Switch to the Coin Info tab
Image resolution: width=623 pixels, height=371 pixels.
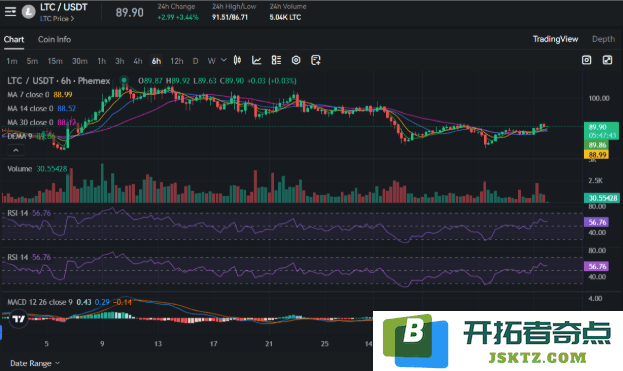point(54,39)
